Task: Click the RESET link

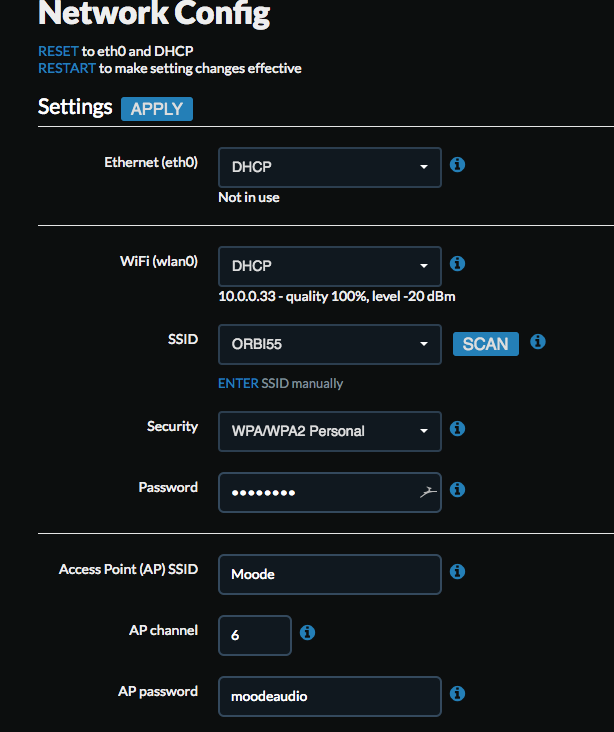Action: (58, 51)
